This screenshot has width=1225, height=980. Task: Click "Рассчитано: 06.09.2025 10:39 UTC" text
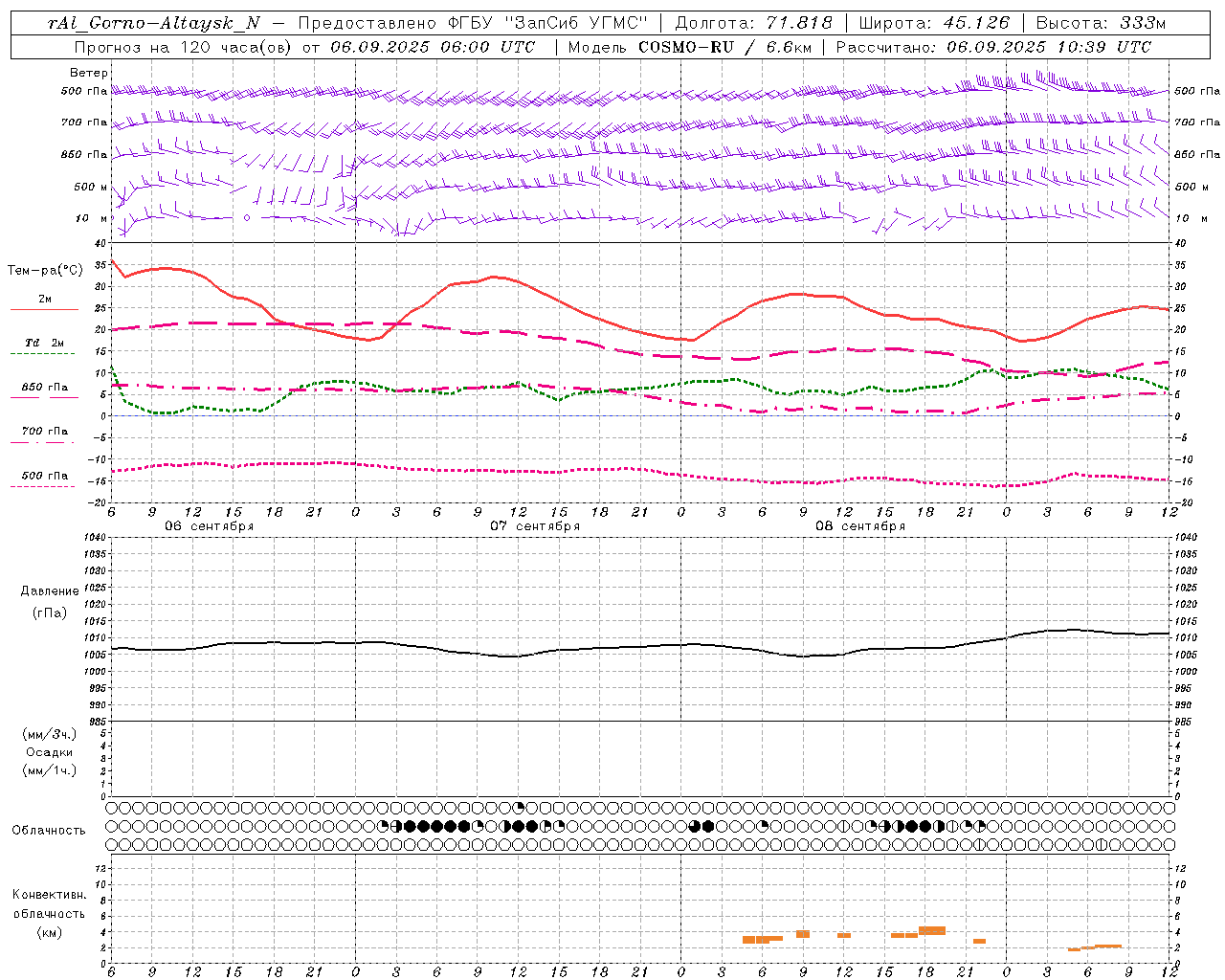tap(993, 47)
